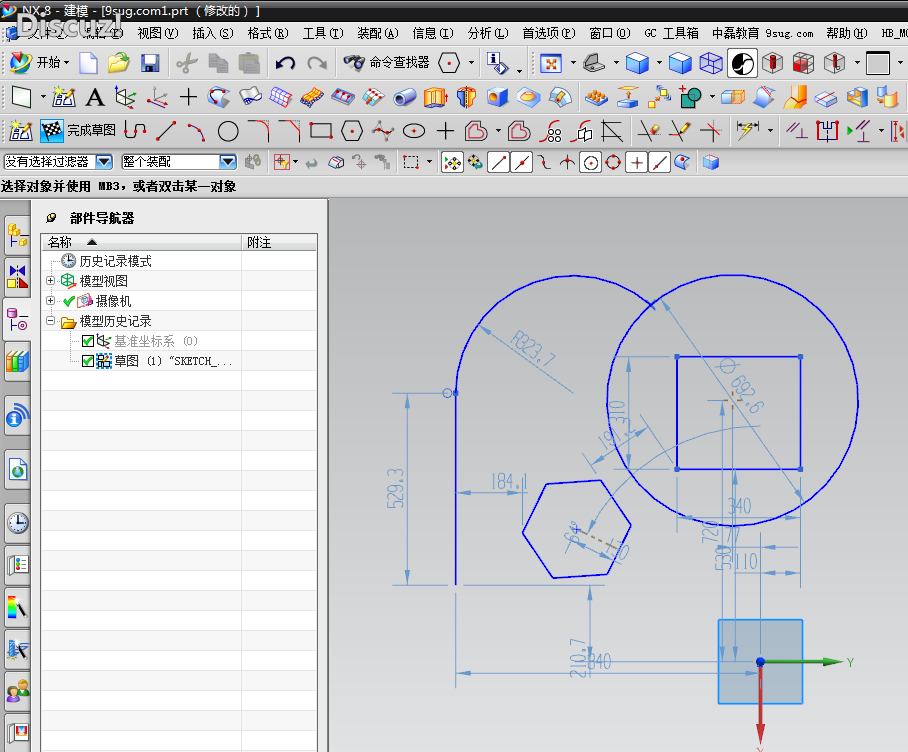Select the Line sketch tool
The height and width of the screenshot is (752, 908).
pyautogui.click(x=166, y=131)
